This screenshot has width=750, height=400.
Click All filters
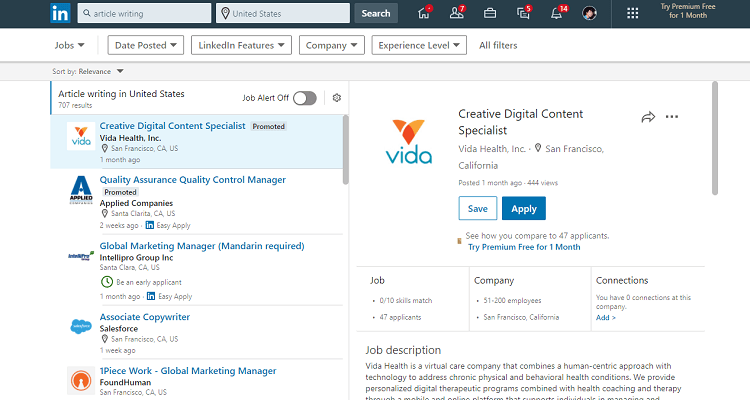pos(498,45)
